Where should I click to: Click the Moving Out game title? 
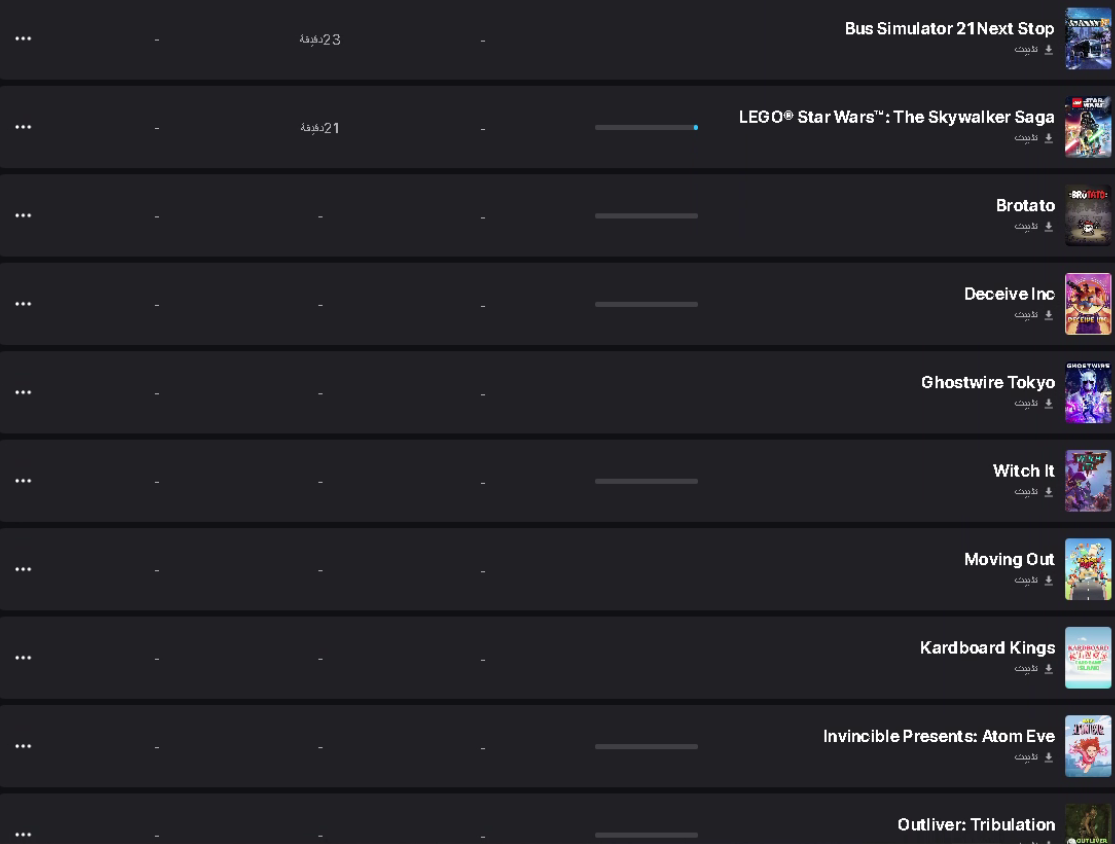coord(1009,560)
